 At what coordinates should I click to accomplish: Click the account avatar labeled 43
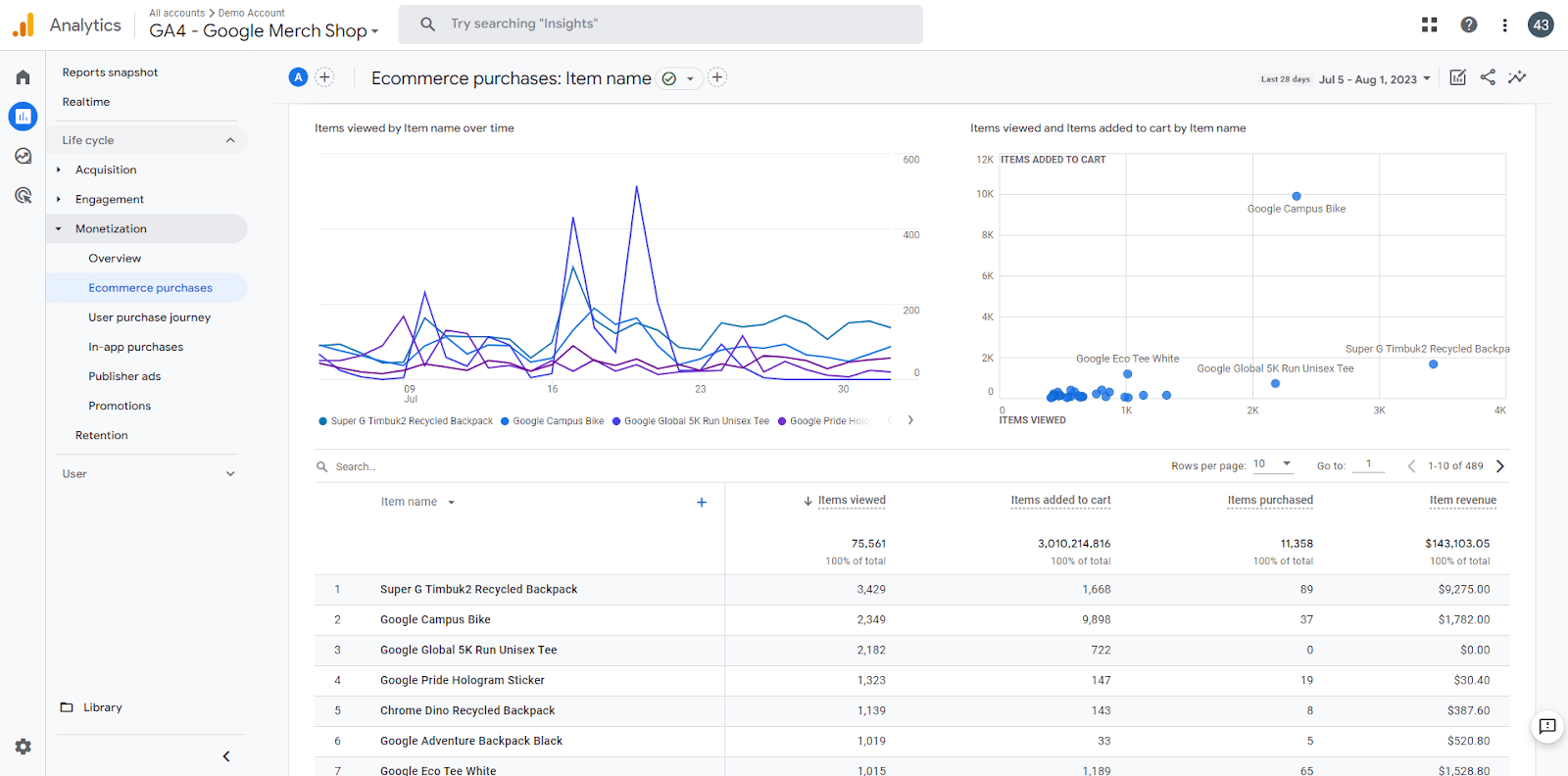(1541, 24)
